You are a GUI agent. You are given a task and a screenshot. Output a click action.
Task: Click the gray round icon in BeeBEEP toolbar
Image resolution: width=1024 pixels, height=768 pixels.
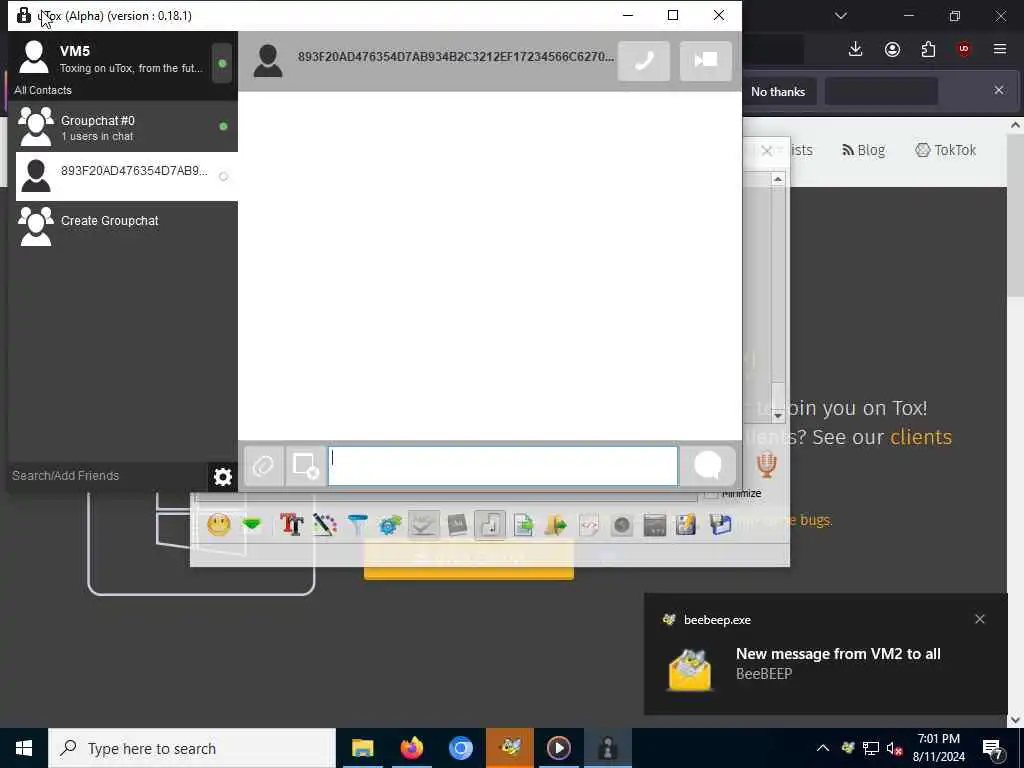point(622,525)
